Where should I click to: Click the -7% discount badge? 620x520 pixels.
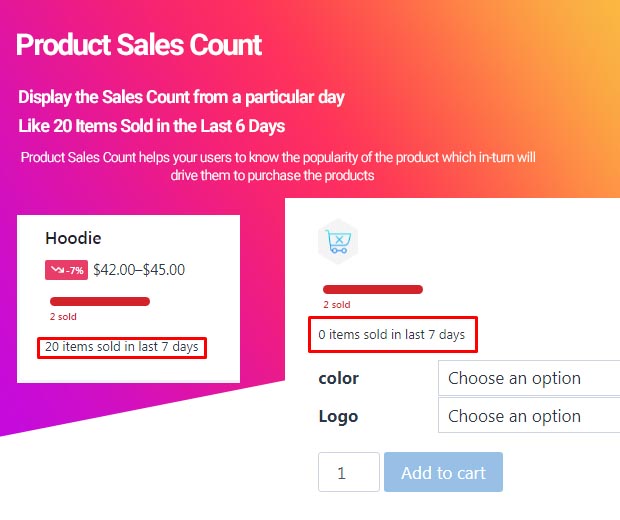[67, 270]
